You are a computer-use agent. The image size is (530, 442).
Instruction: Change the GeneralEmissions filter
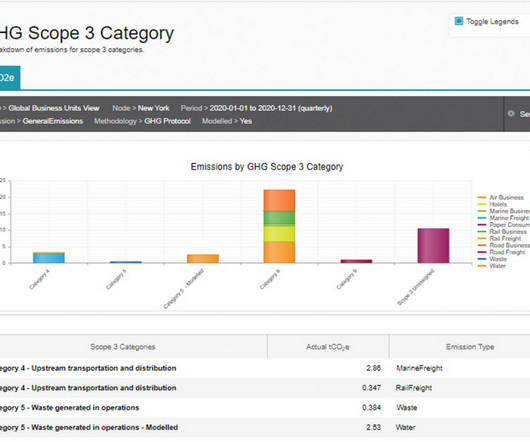[x=53, y=121]
